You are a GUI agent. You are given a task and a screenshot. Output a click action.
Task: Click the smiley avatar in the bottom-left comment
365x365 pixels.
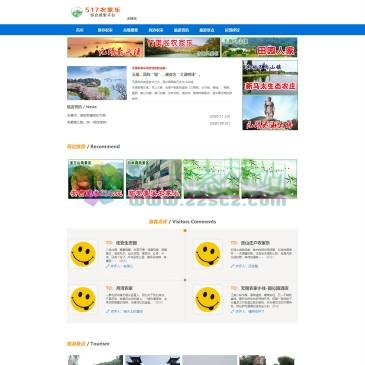point(83,299)
